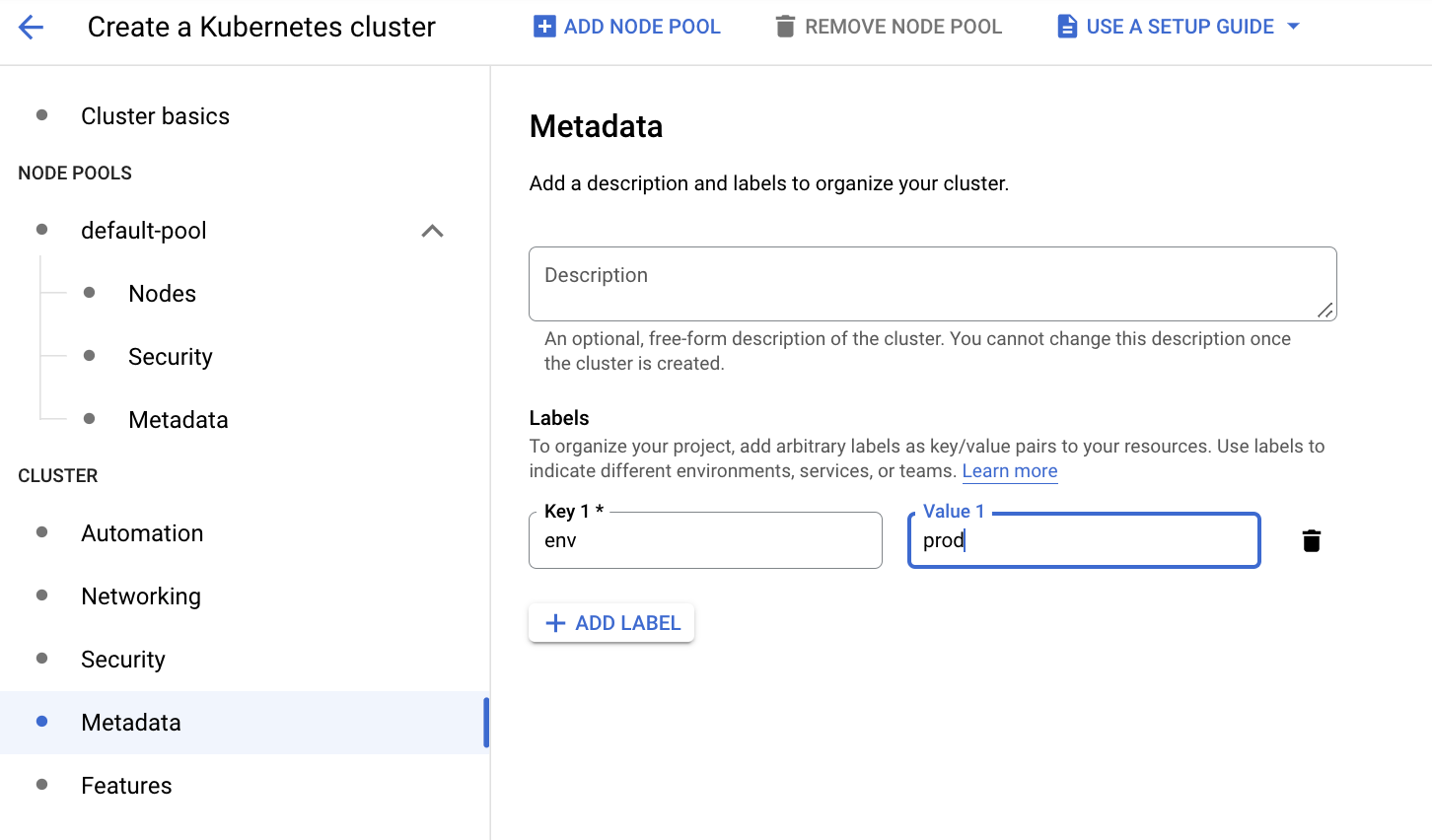Click the Add Label button
1432x840 pixels.
tap(611, 623)
